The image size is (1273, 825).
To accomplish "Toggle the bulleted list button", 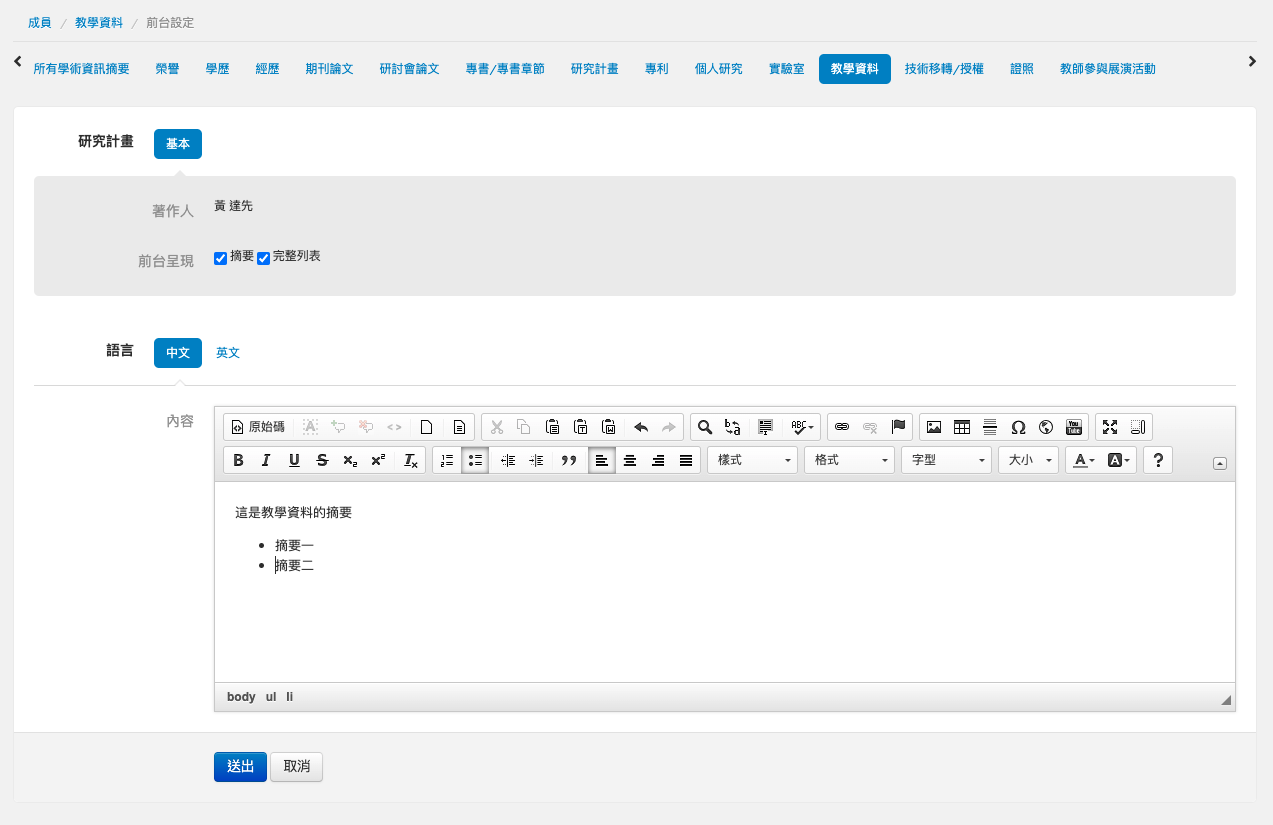I will (x=475, y=460).
